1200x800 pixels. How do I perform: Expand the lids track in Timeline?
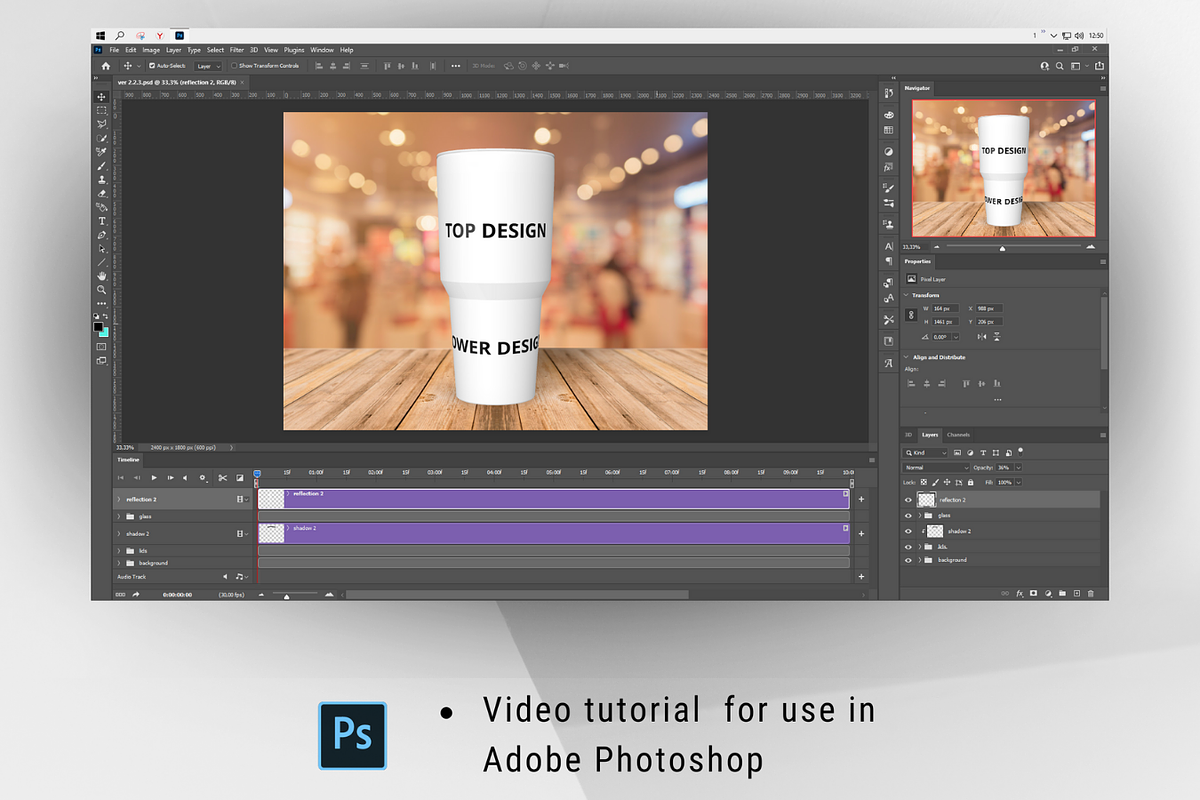pyautogui.click(x=119, y=550)
